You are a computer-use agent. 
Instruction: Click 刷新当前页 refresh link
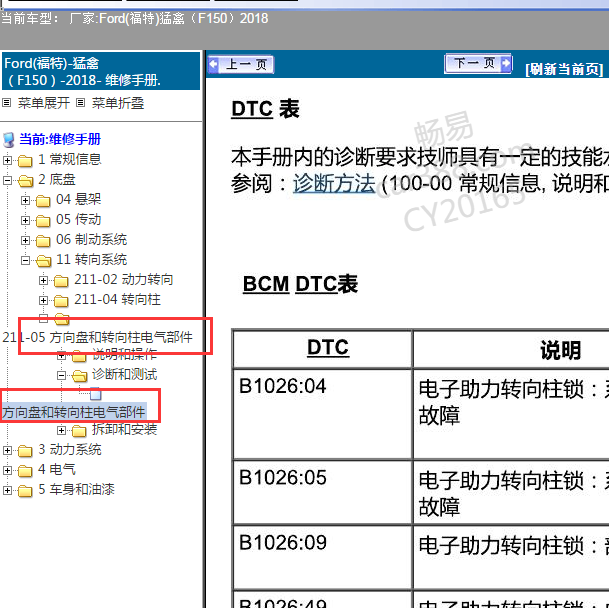point(564,69)
